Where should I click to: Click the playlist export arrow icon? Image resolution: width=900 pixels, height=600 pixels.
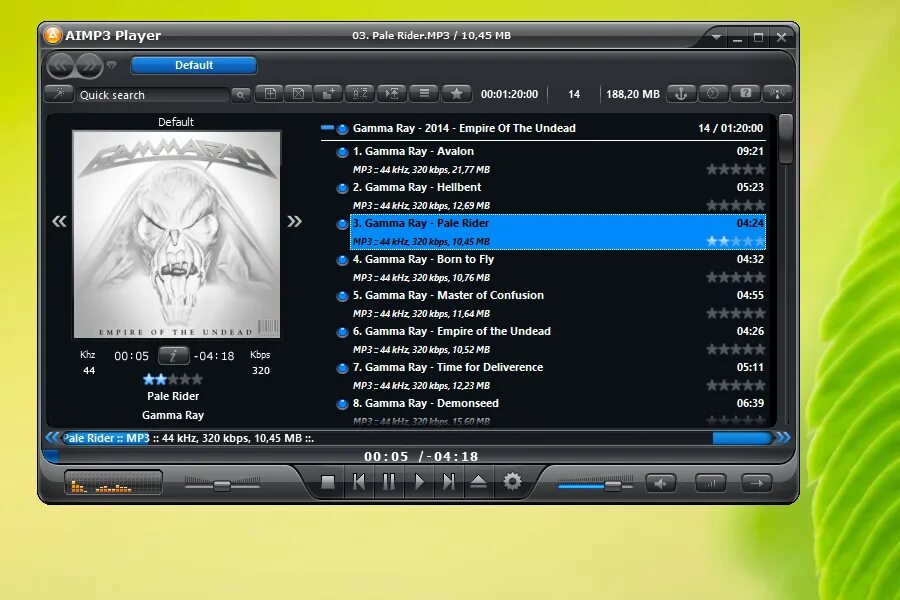392,94
